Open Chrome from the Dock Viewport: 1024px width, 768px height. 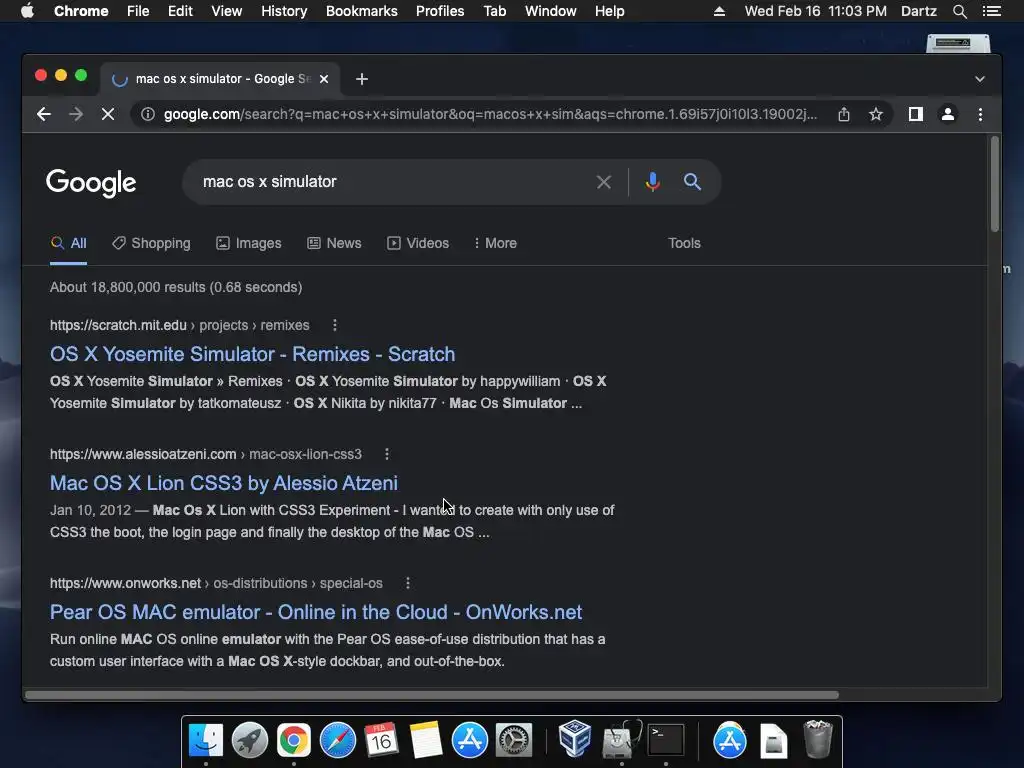pyautogui.click(x=294, y=740)
